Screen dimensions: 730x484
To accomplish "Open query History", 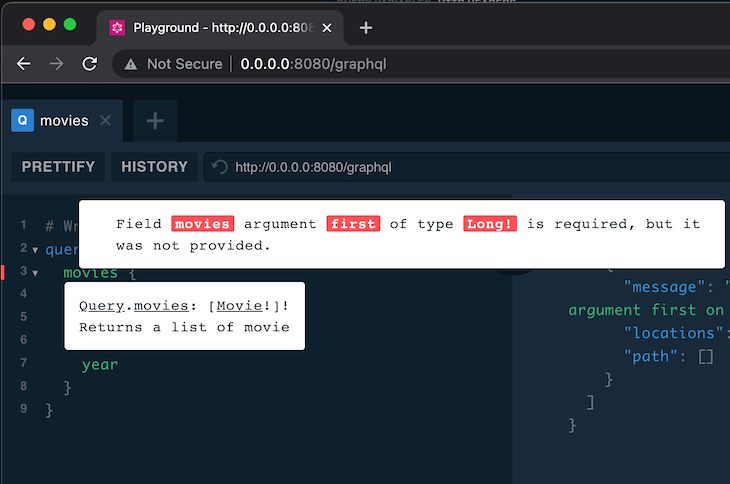I will [154, 167].
